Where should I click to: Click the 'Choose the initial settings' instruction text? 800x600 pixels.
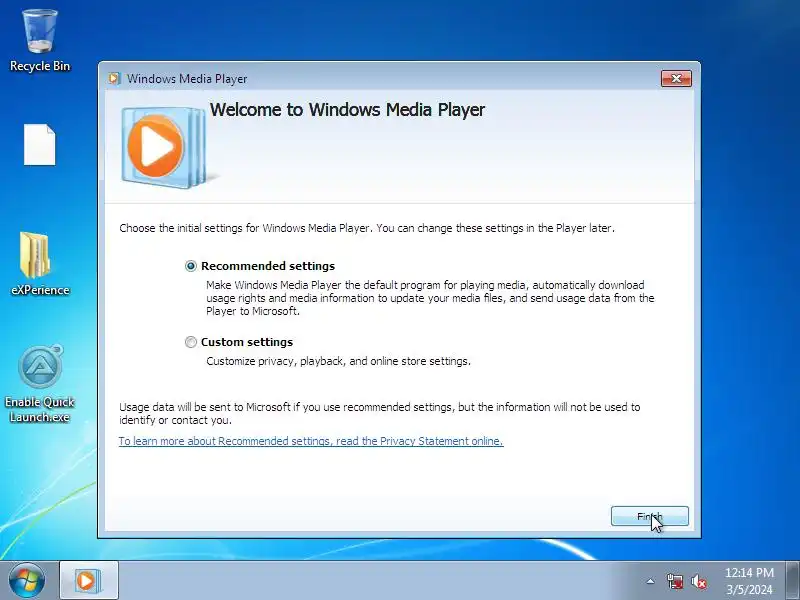coord(367,228)
